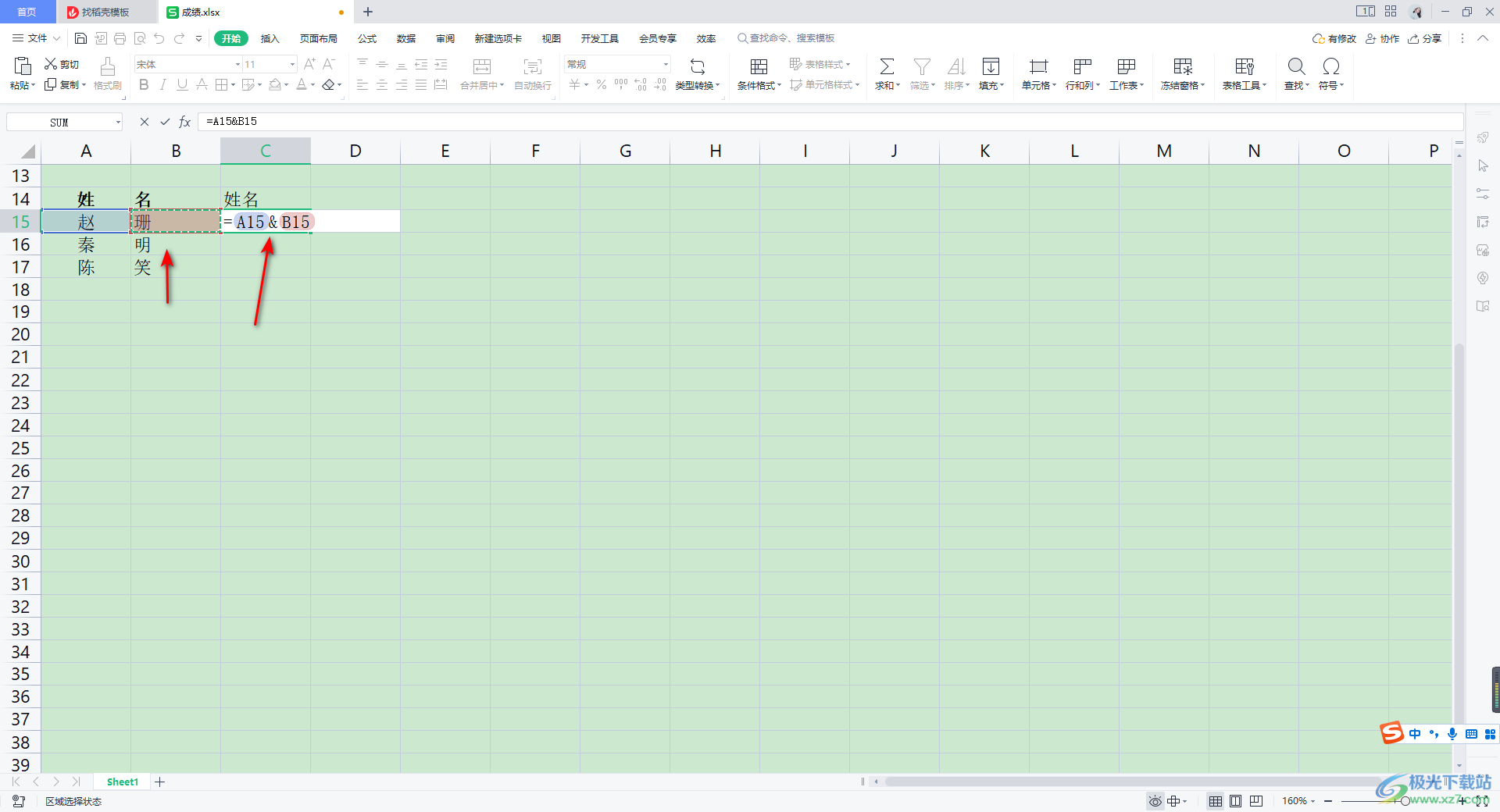1500x812 pixels.
Task: Click the Undo arrow icon
Action: coord(159,38)
